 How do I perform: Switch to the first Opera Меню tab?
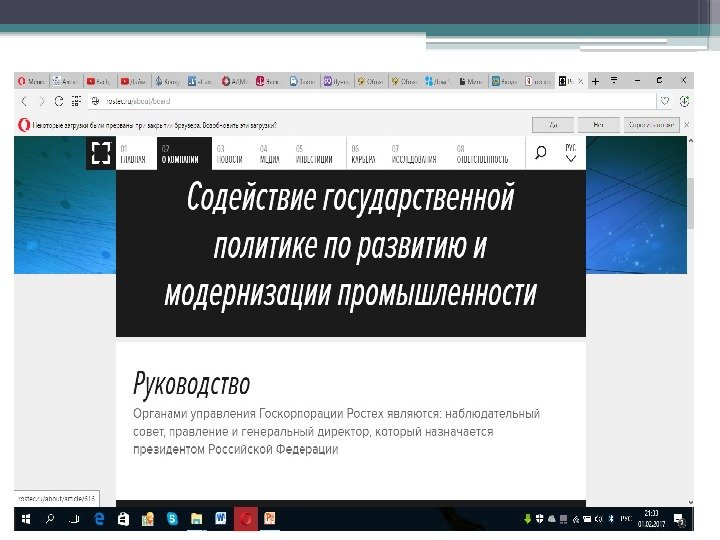click(x=31, y=81)
